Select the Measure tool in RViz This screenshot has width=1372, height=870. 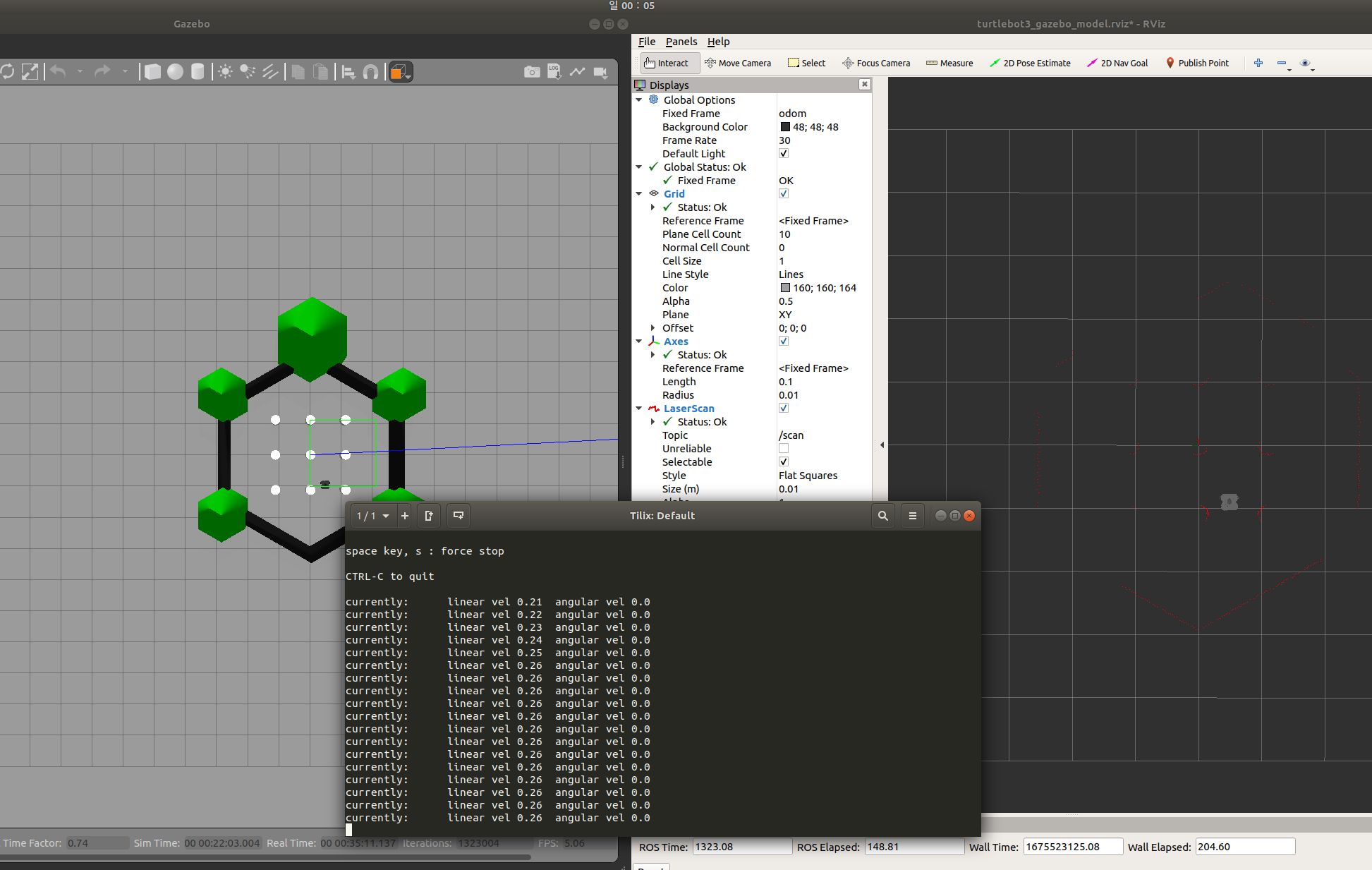pos(949,63)
